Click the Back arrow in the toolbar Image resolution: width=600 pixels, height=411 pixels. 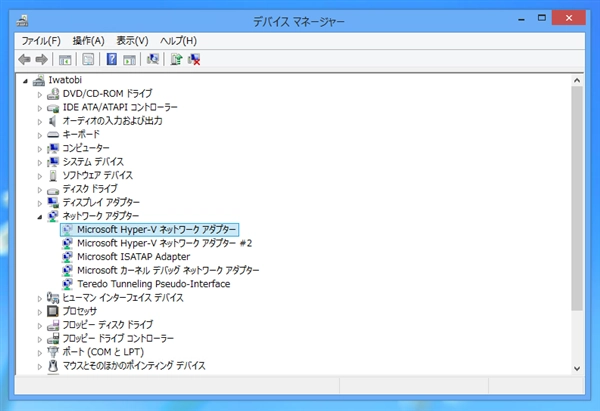tap(24, 59)
